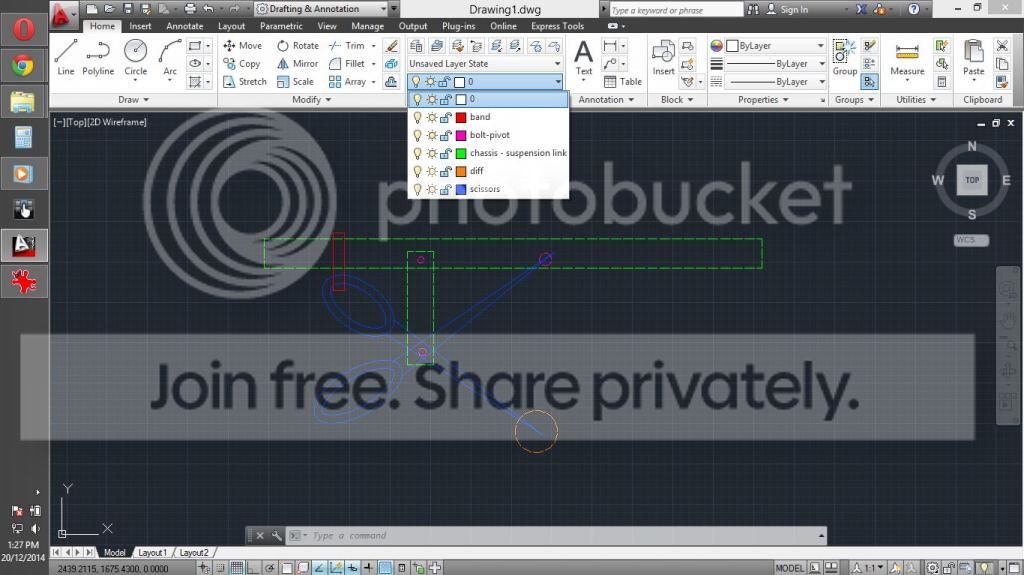Viewport: 1024px width, 575px height.
Task: Switch to the Annotate ribbon tab
Action: coord(184,26)
